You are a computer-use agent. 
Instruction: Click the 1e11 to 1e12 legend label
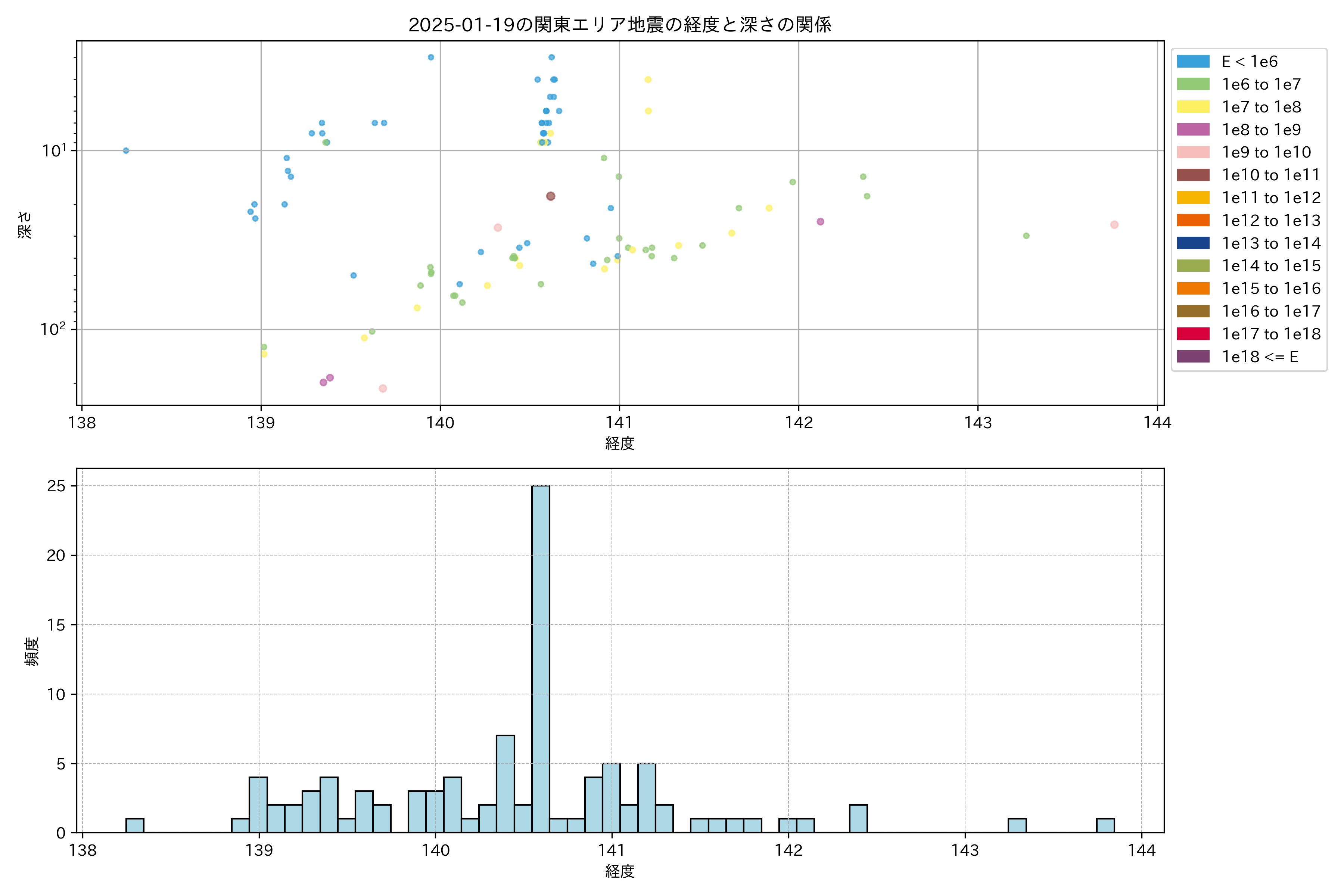click(1271, 198)
